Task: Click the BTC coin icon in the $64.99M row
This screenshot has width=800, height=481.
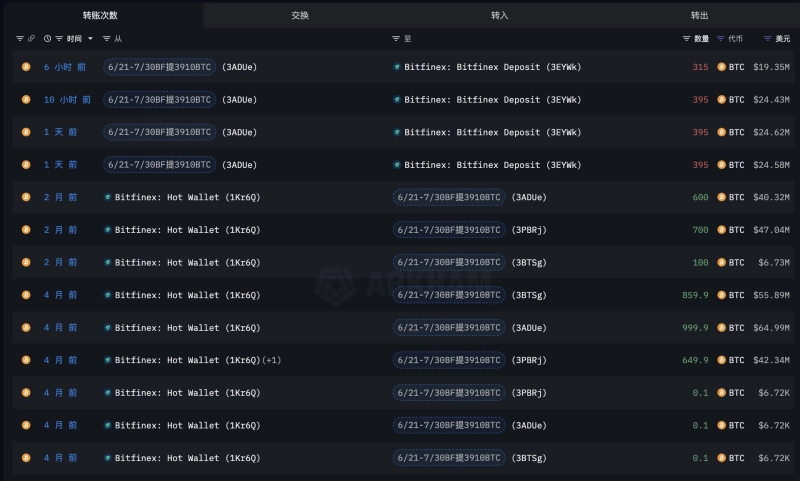Action: [721, 328]
